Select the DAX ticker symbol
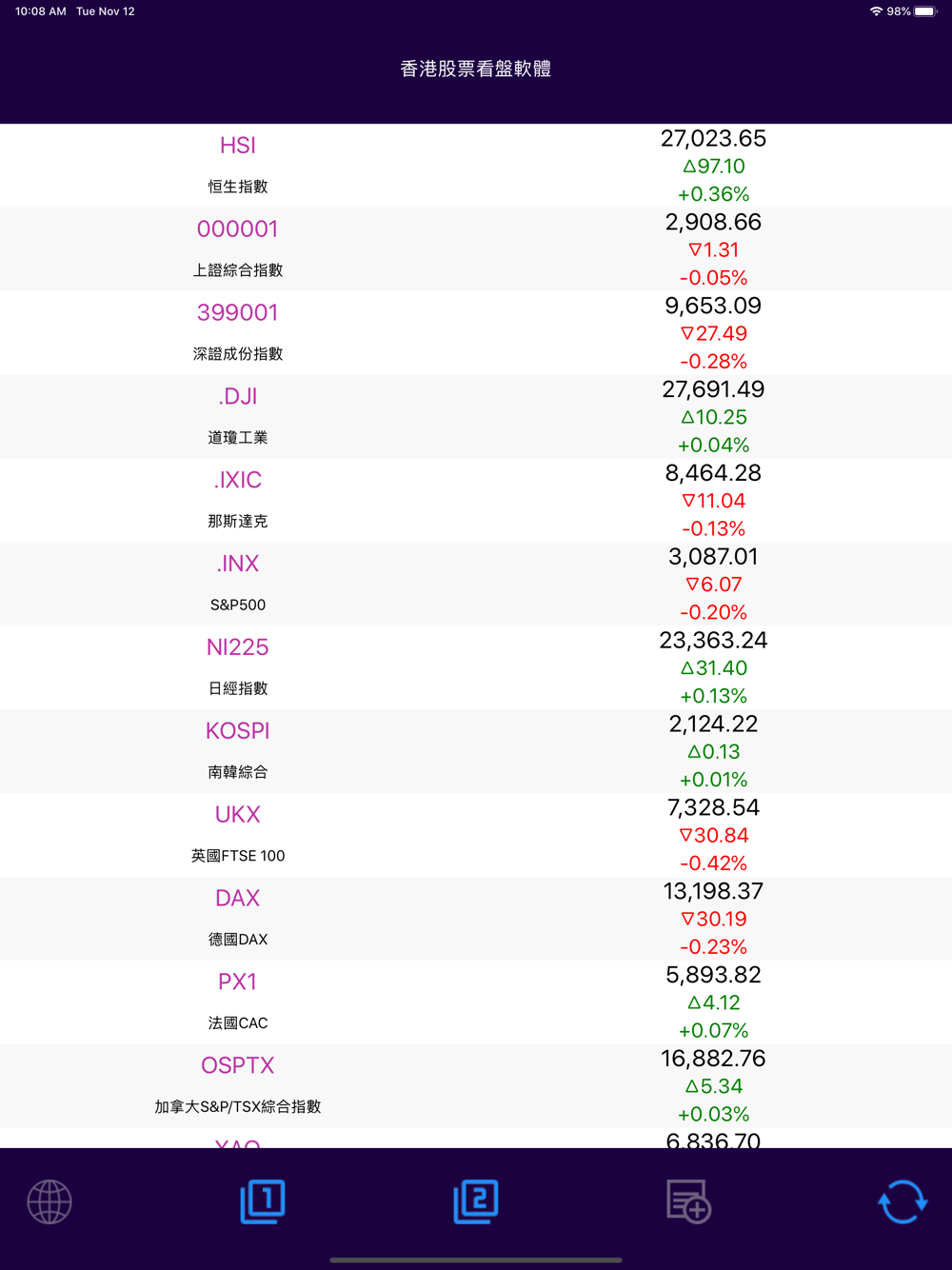952x1270 pixels. click(238, 898)
